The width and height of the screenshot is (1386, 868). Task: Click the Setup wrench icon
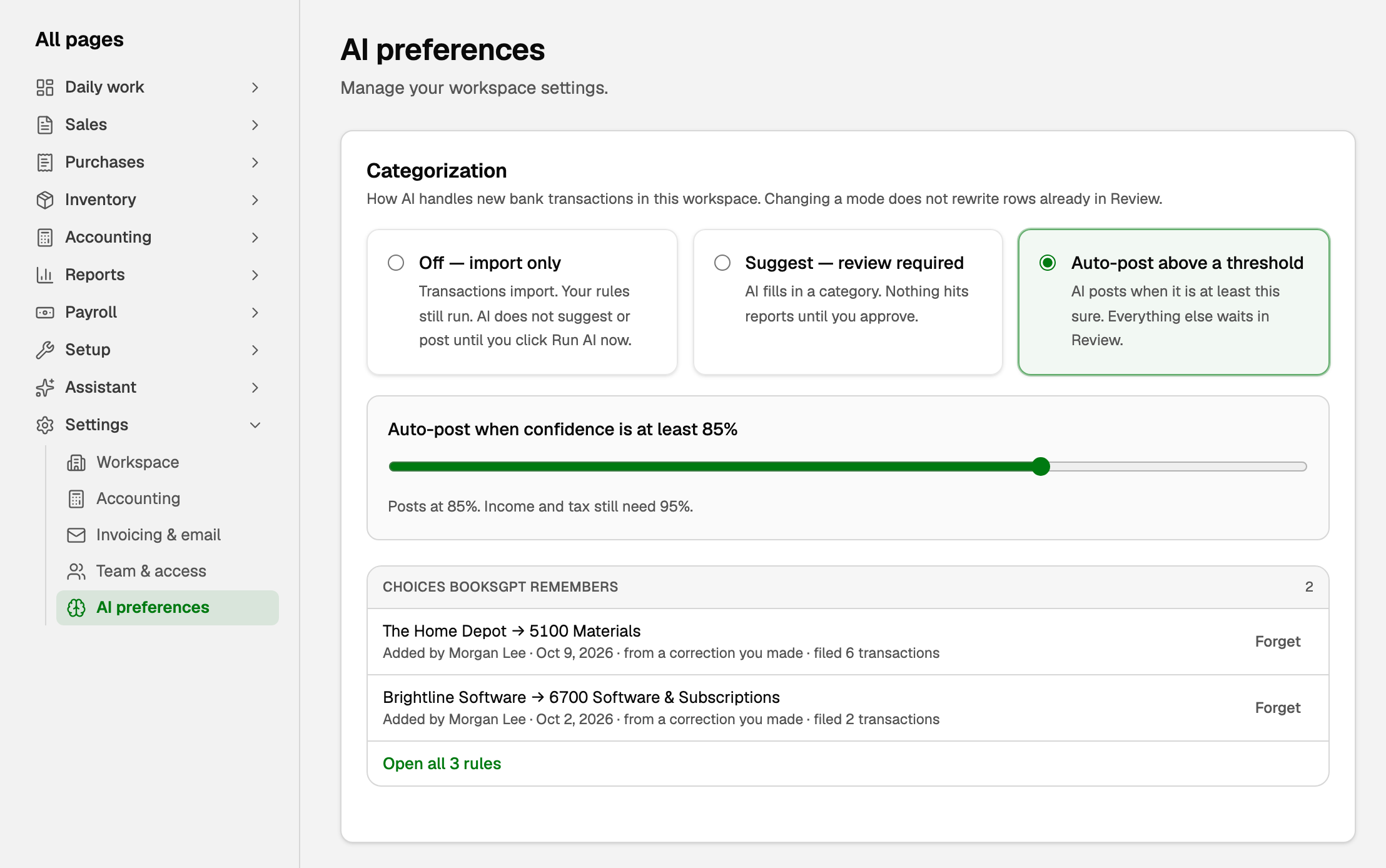coord(45,350)
